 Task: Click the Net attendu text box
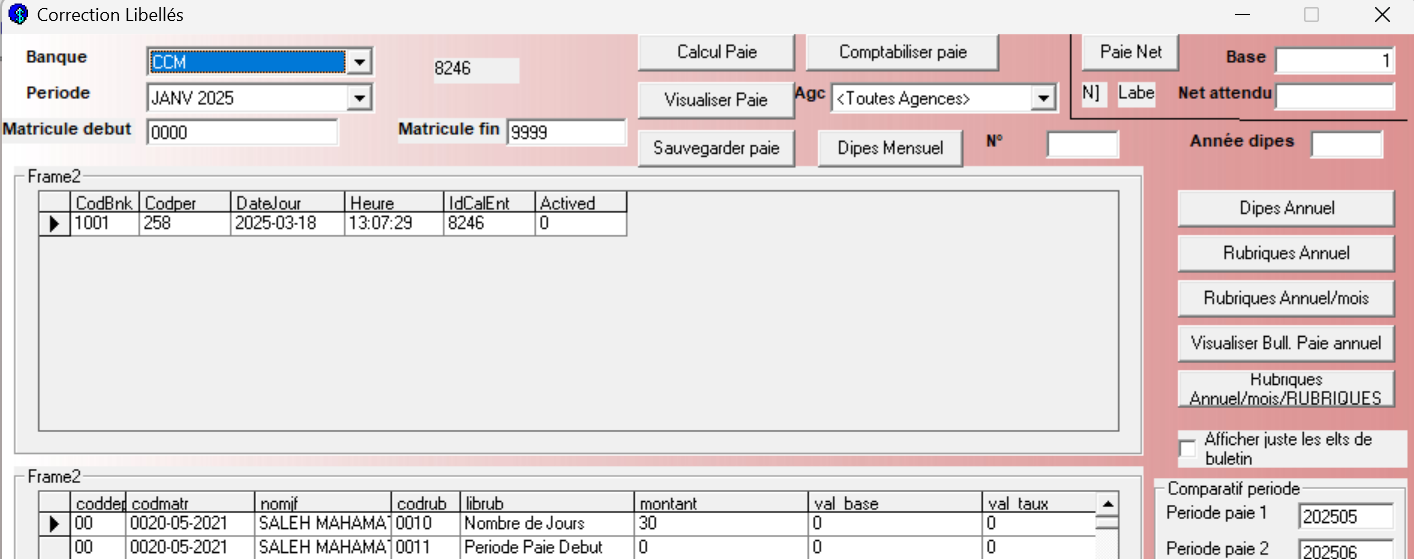pyautogui.click(x=1334, y=96)
